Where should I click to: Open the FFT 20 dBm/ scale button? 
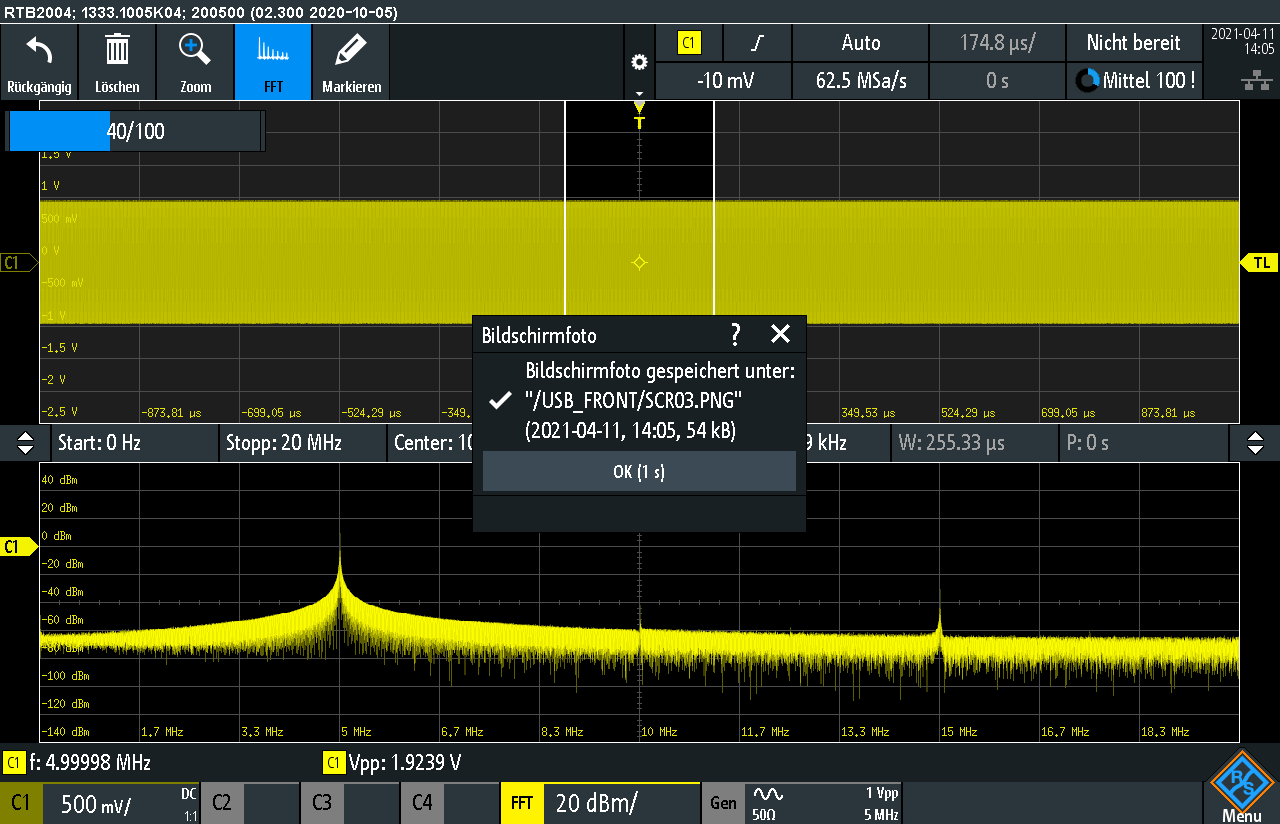pos(599,803)
